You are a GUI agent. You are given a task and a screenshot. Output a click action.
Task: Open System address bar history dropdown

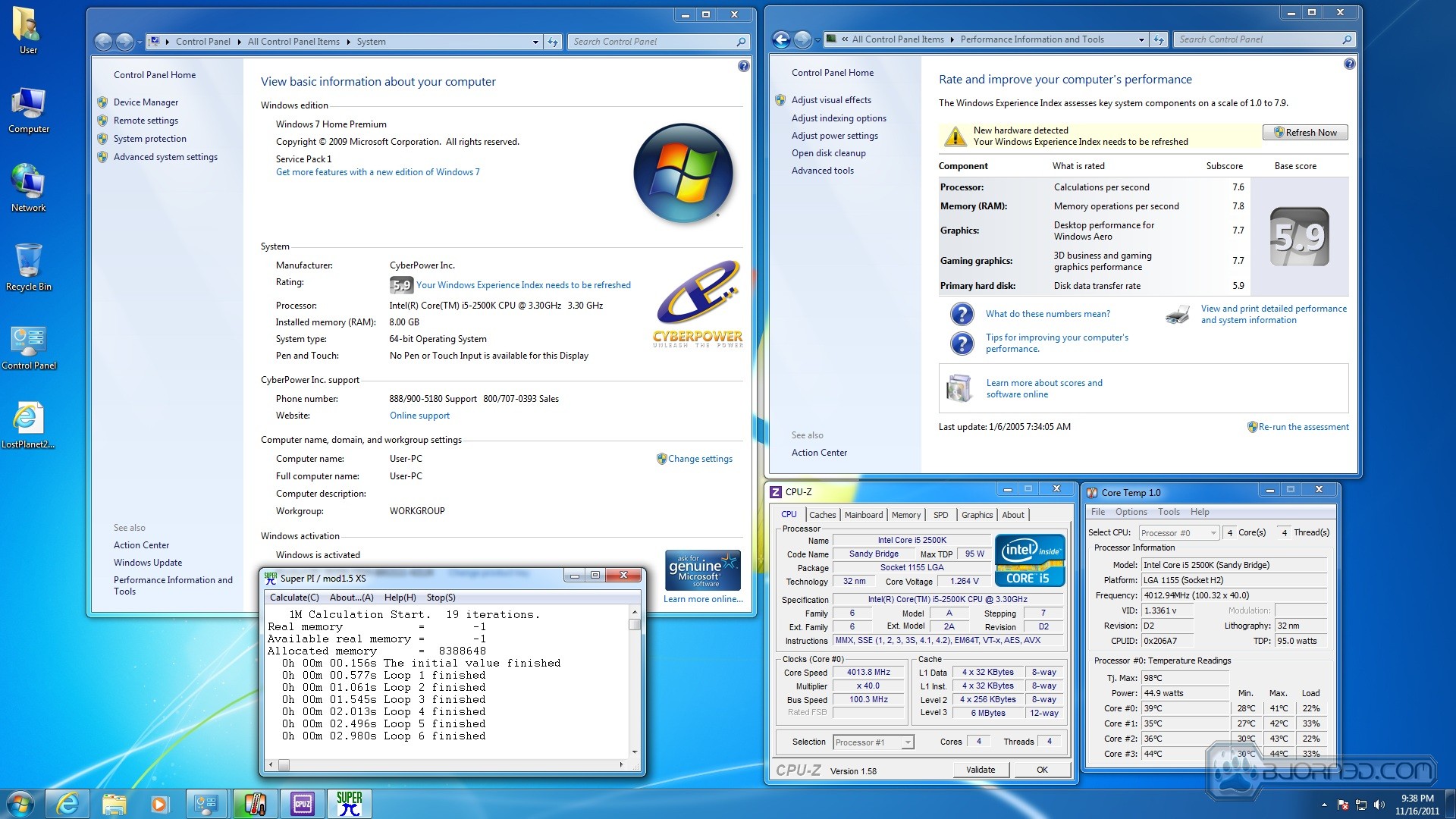tap(535, 42)
